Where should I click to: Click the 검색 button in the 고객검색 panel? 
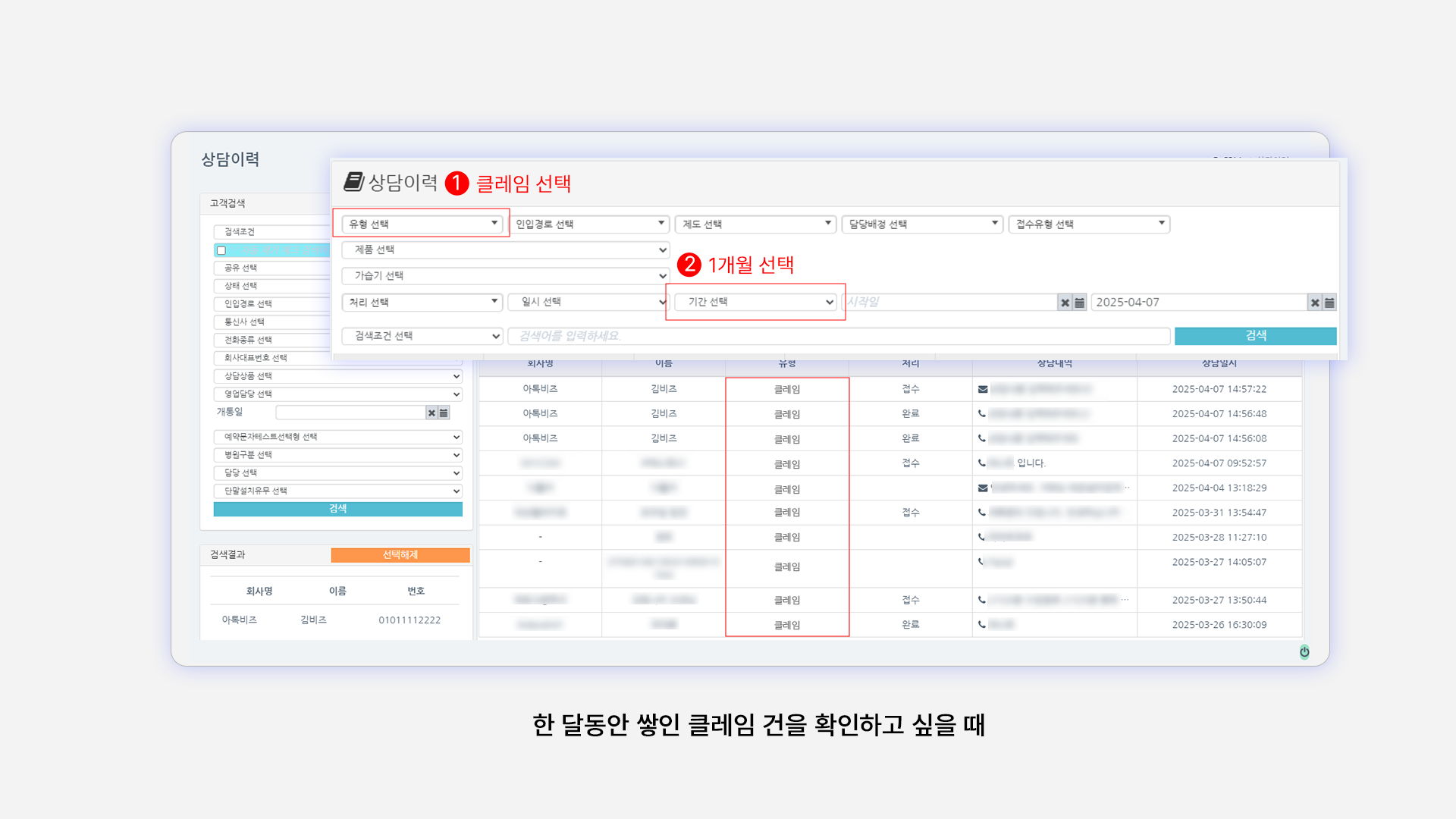coord(337,509)
